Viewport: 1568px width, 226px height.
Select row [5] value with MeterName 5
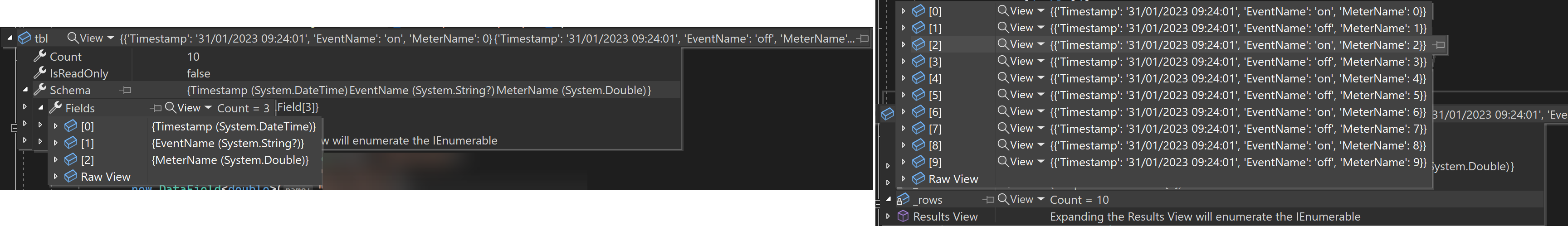[1238, 95]
